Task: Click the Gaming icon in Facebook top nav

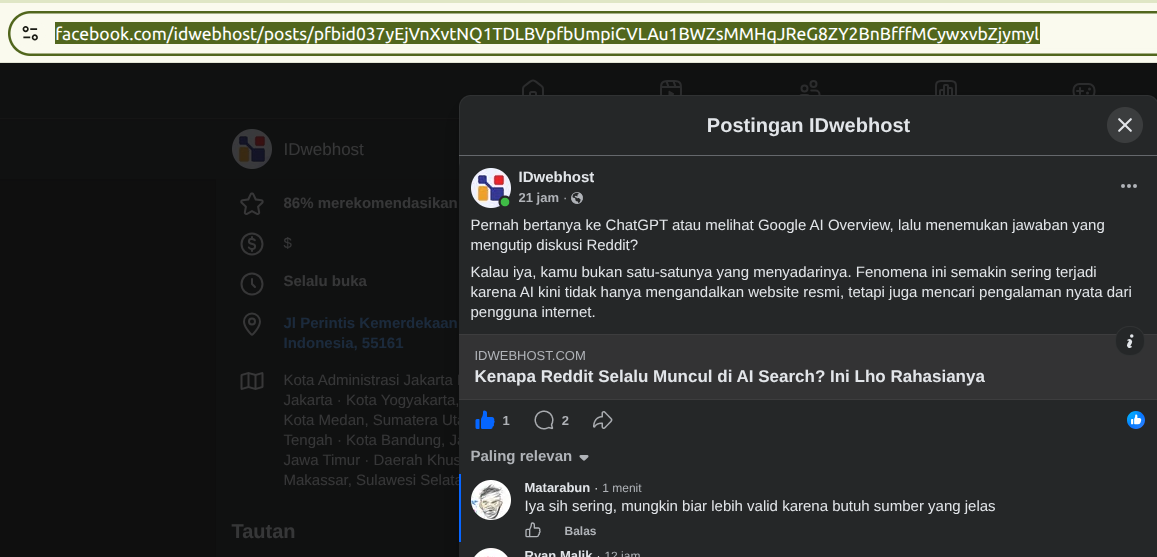Action: [x=1084, y=89]
